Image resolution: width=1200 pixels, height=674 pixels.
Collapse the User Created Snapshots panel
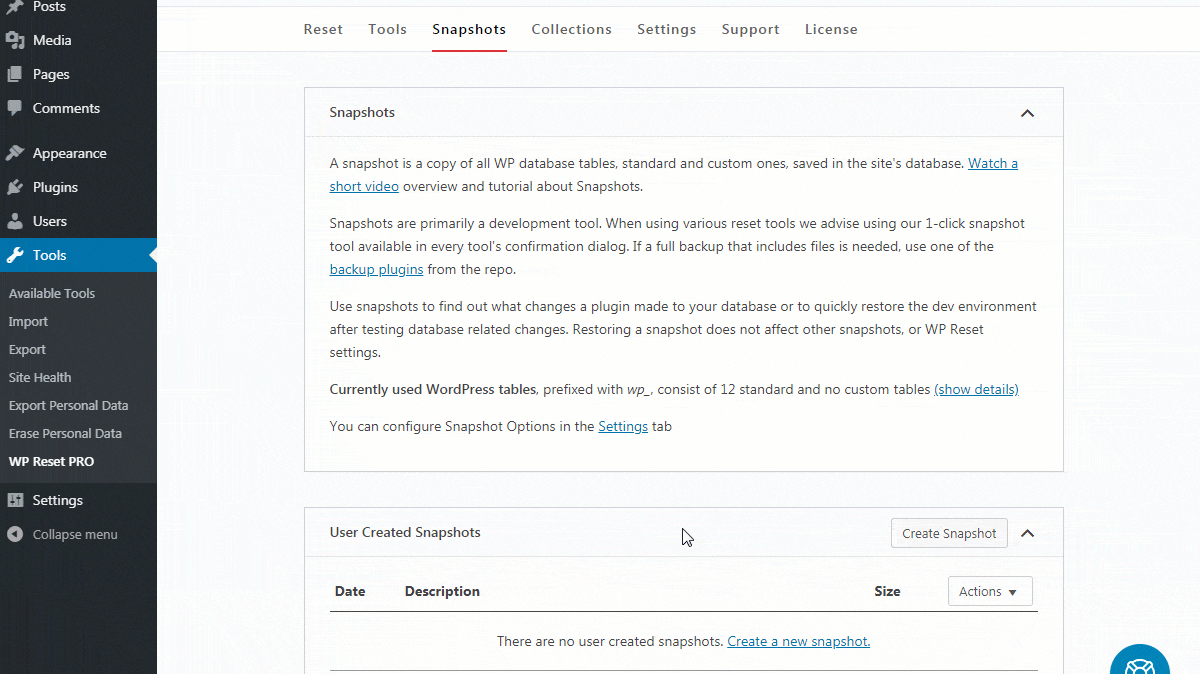[1027, 533]
